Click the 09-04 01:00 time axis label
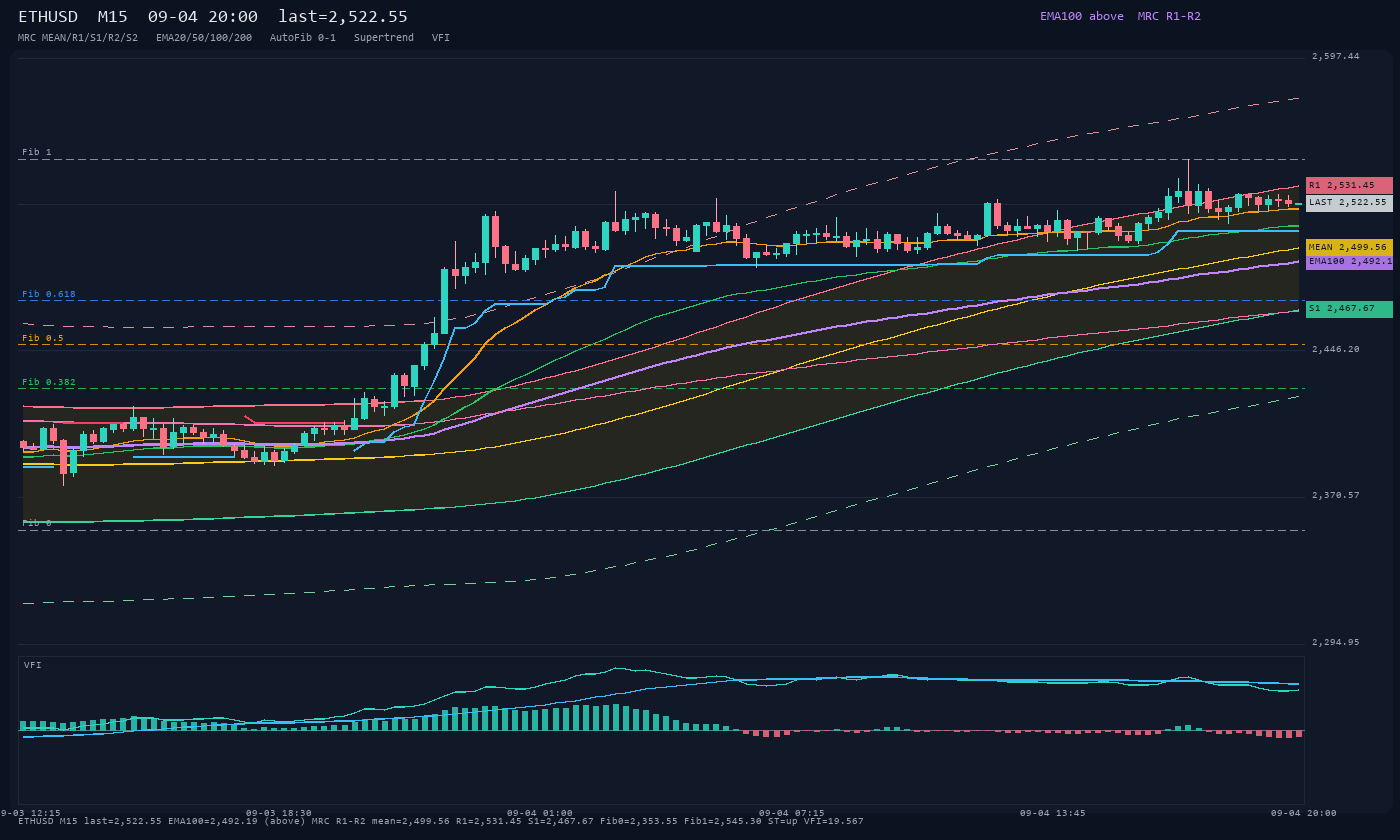 pos(540,813)
